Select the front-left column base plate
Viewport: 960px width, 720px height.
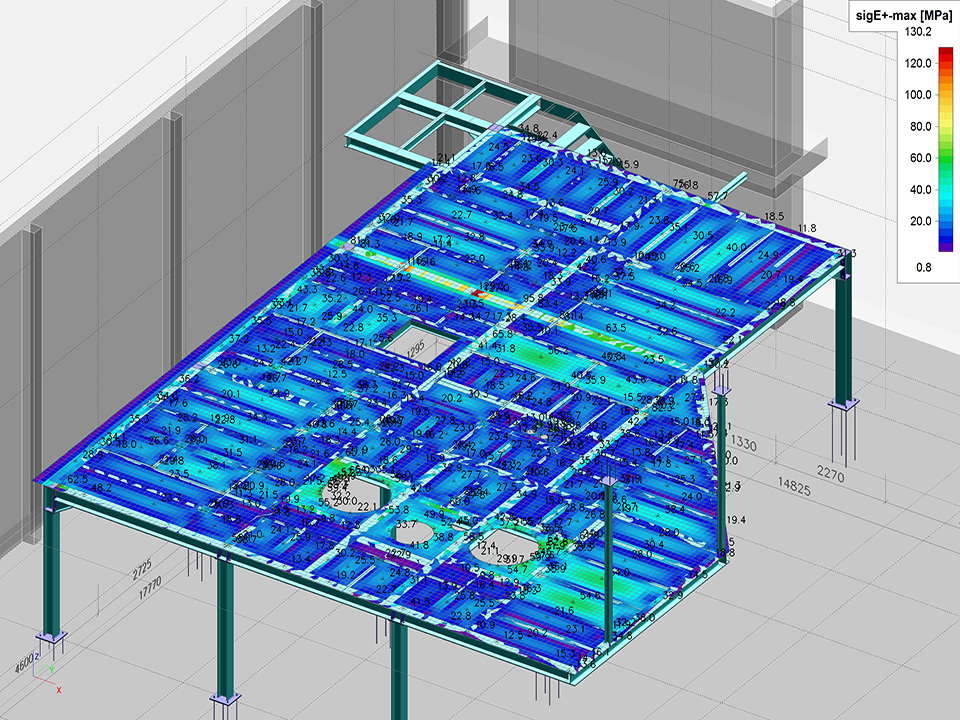51,638
